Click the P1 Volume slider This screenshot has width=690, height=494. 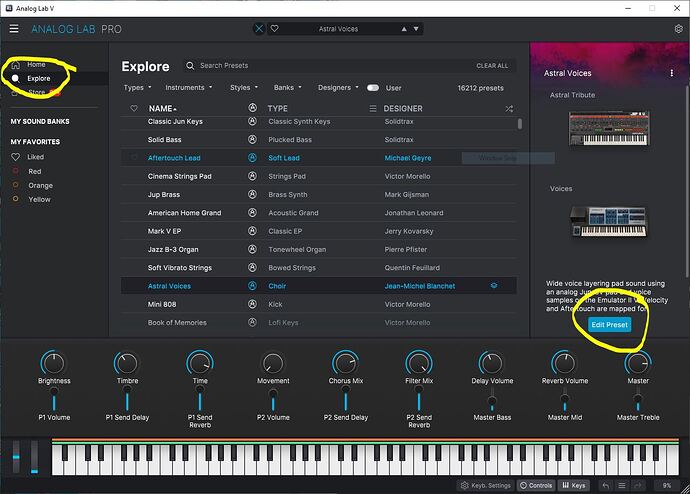click(x=54, y=400)
